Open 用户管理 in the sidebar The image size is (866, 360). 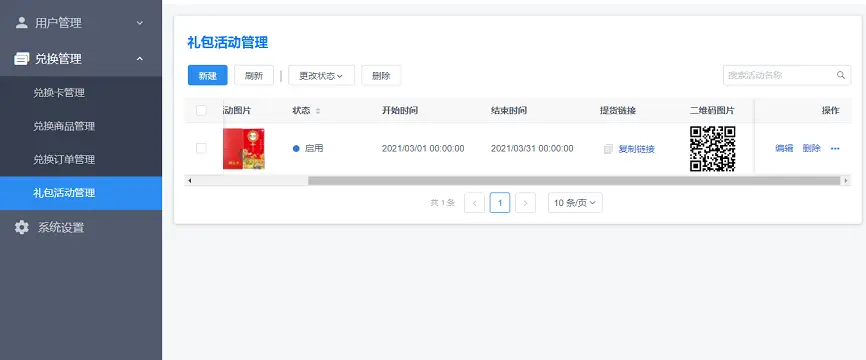coord(81,23)
